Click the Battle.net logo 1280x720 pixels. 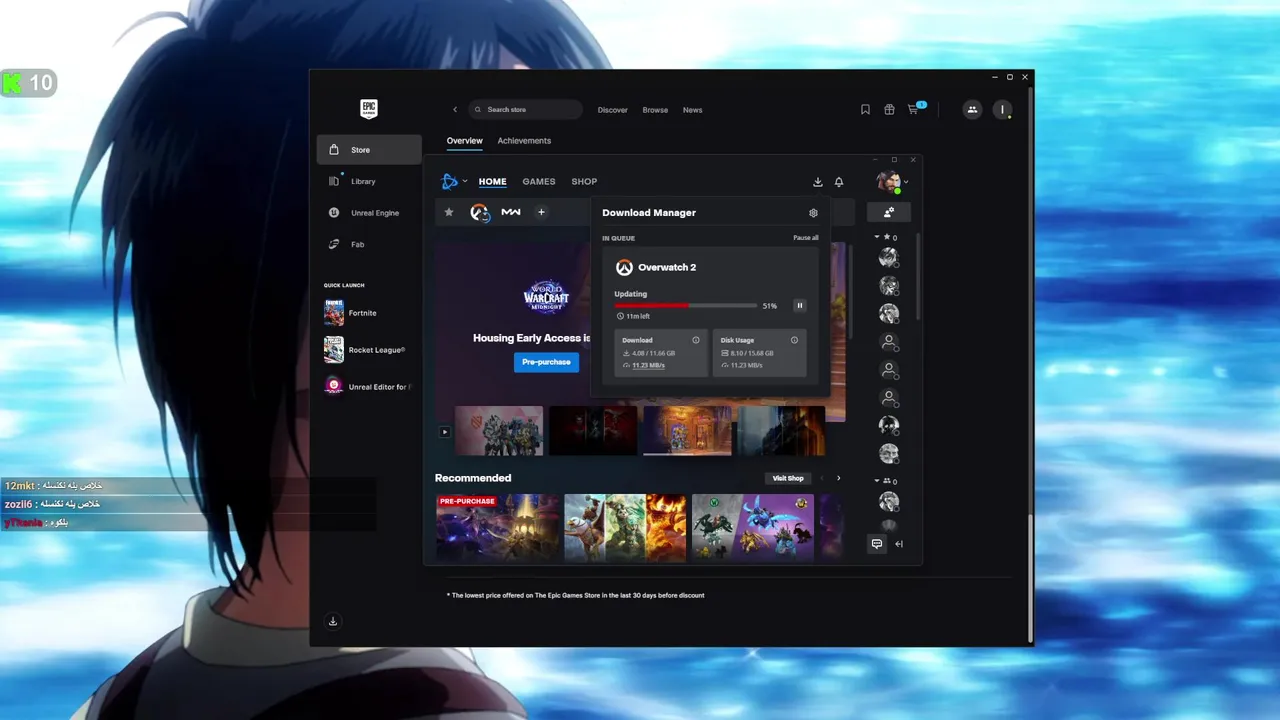[x=450, y=181]
